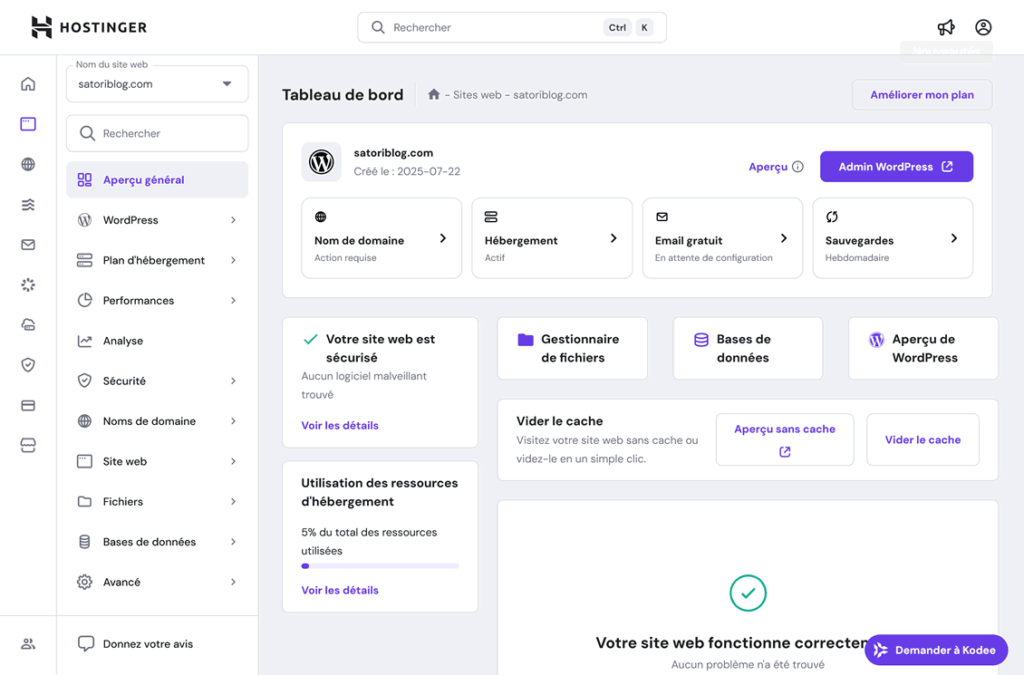Click the Aperçu link near Admin WordPress
Viewport: 1024px width, 675px height.
coord(768,166)
